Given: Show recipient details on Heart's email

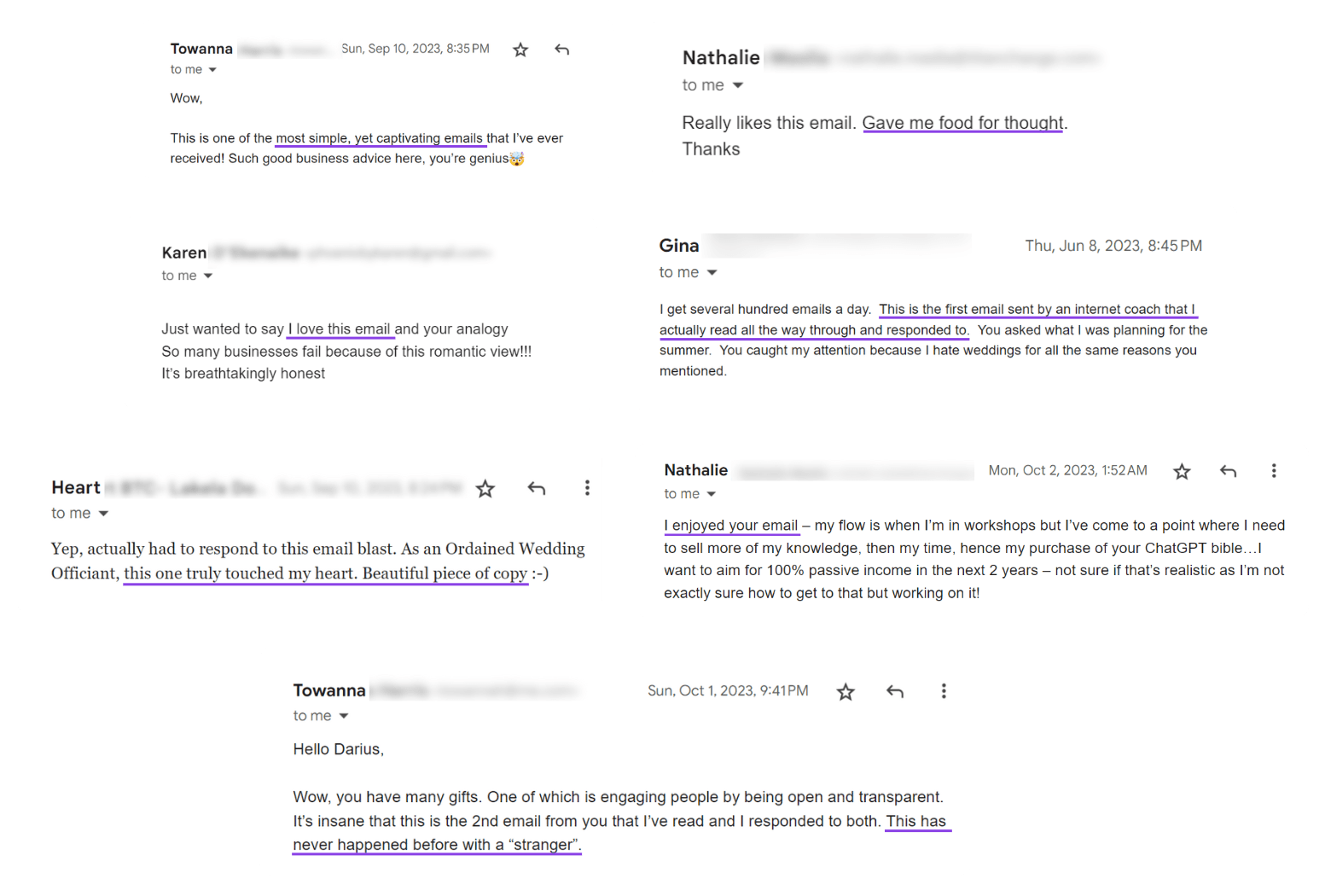Looking at the screenshot, I should pos(103,514).
